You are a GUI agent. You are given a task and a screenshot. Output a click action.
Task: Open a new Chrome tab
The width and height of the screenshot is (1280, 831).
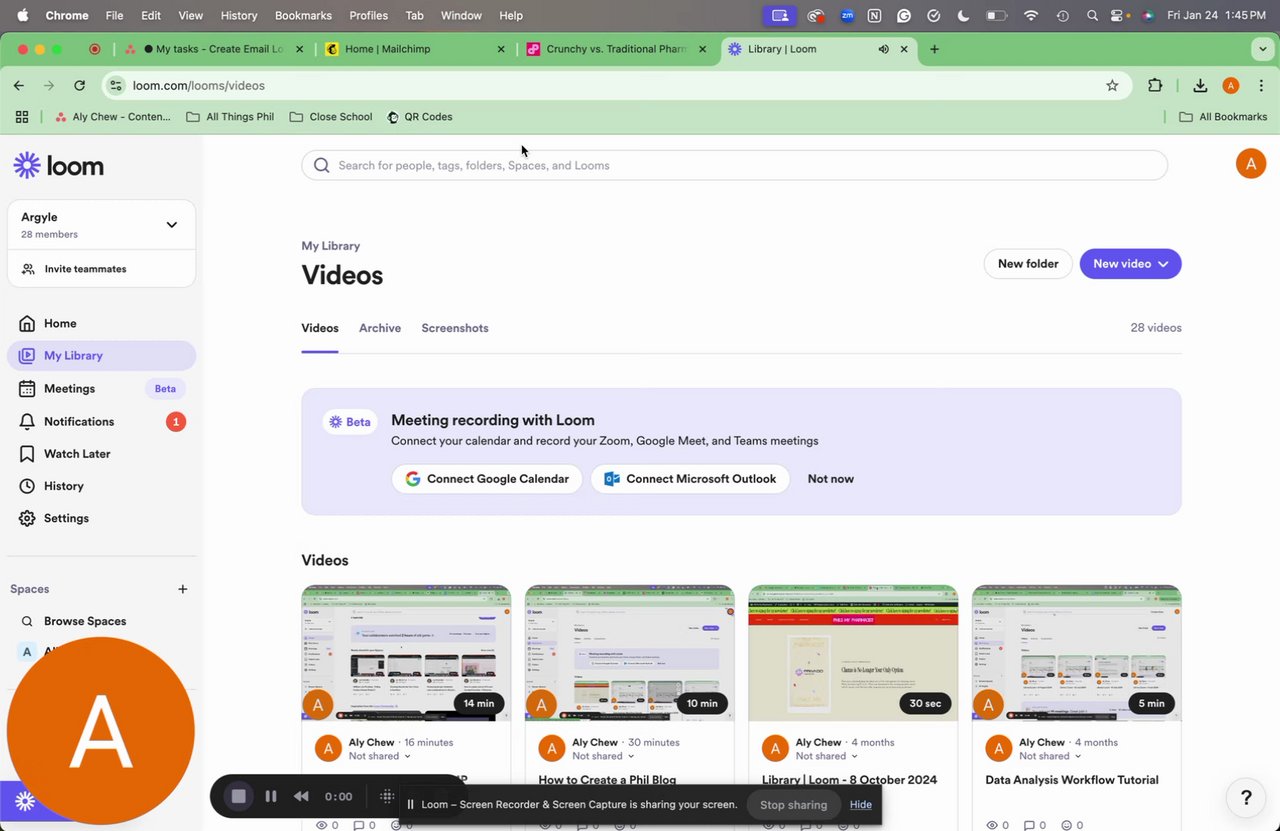click(934, 49)
